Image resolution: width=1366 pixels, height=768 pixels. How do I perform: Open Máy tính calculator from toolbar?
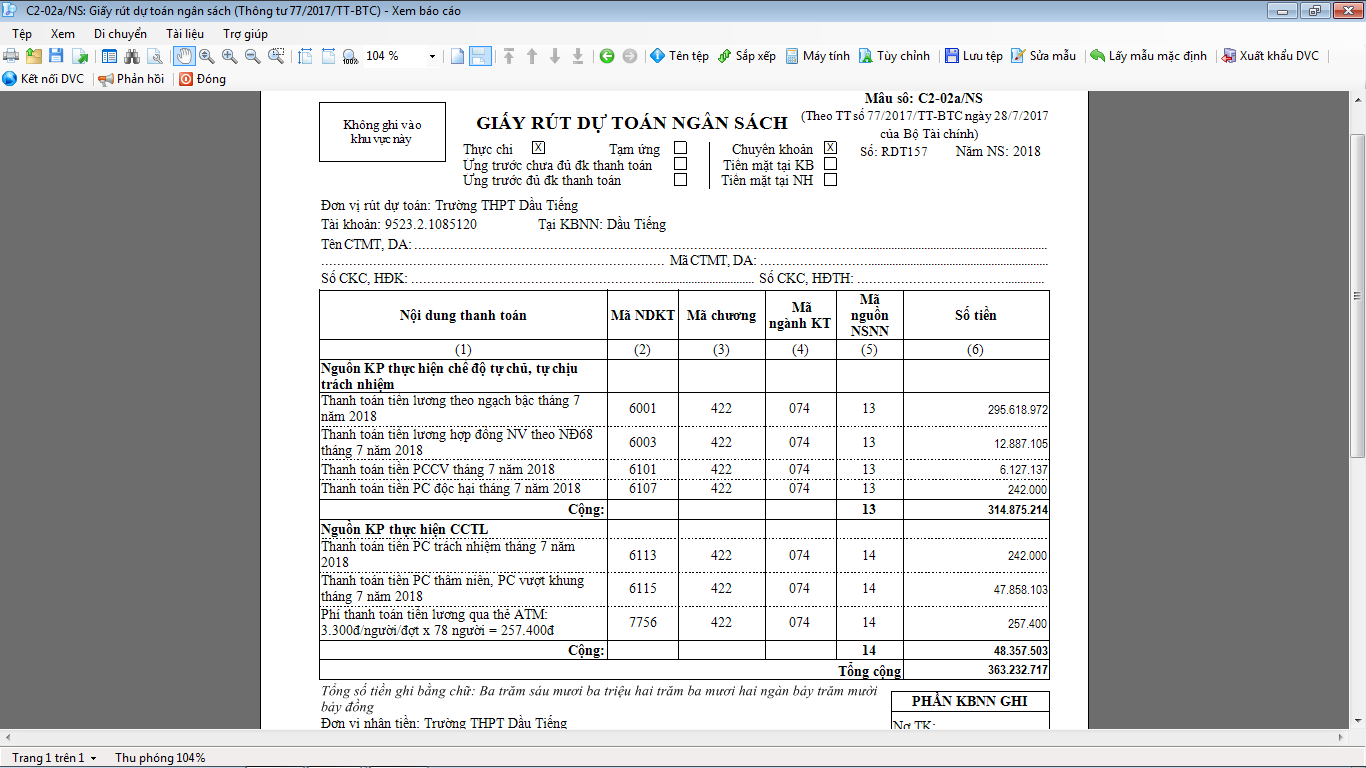pyautogui.click(x=817, y=56)
